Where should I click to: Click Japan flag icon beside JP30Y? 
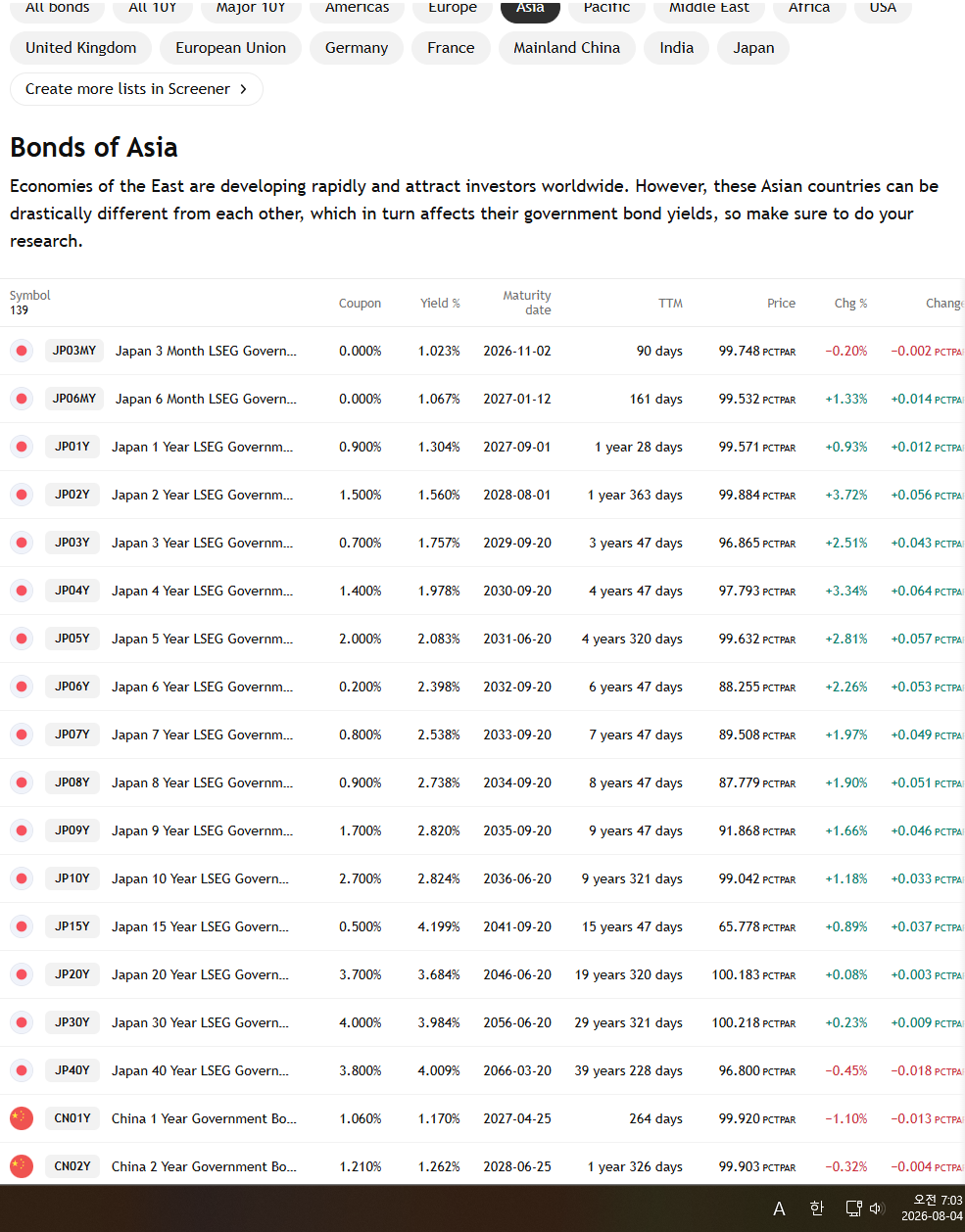pos(22,1022)
